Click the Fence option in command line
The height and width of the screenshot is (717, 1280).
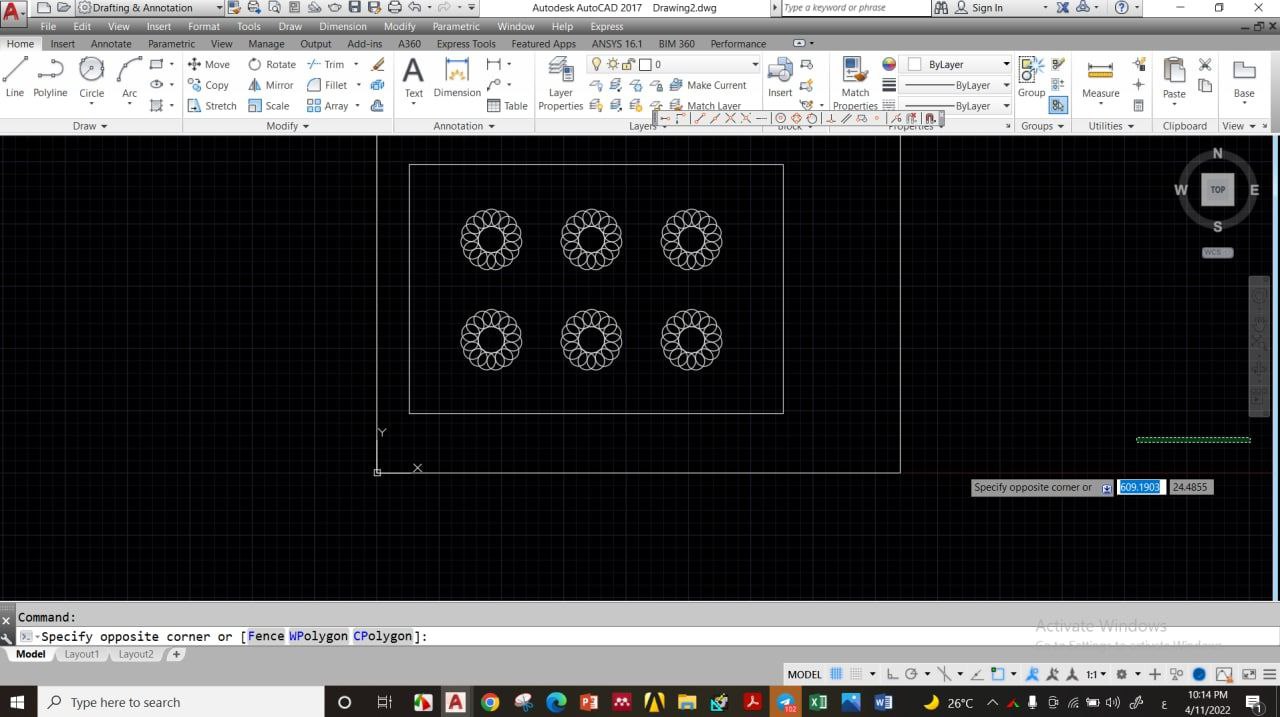[266, 636]
